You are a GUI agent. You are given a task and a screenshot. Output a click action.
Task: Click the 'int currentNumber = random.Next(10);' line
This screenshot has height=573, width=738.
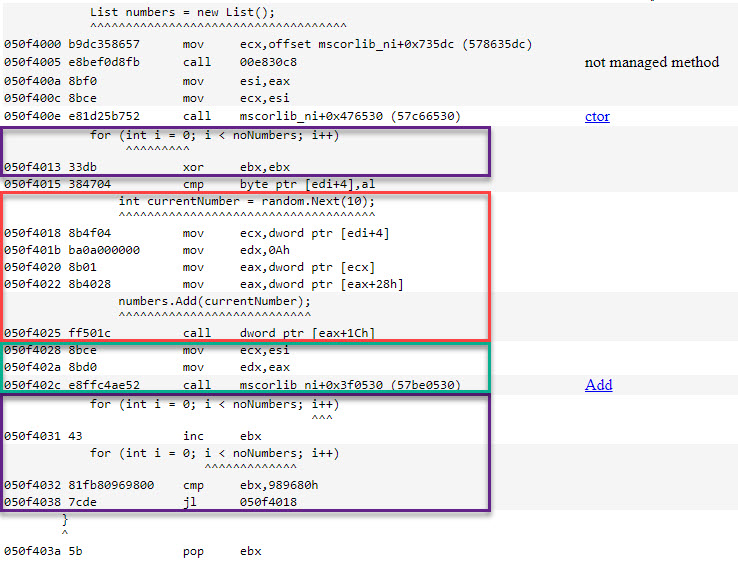(x=246, y=201)
